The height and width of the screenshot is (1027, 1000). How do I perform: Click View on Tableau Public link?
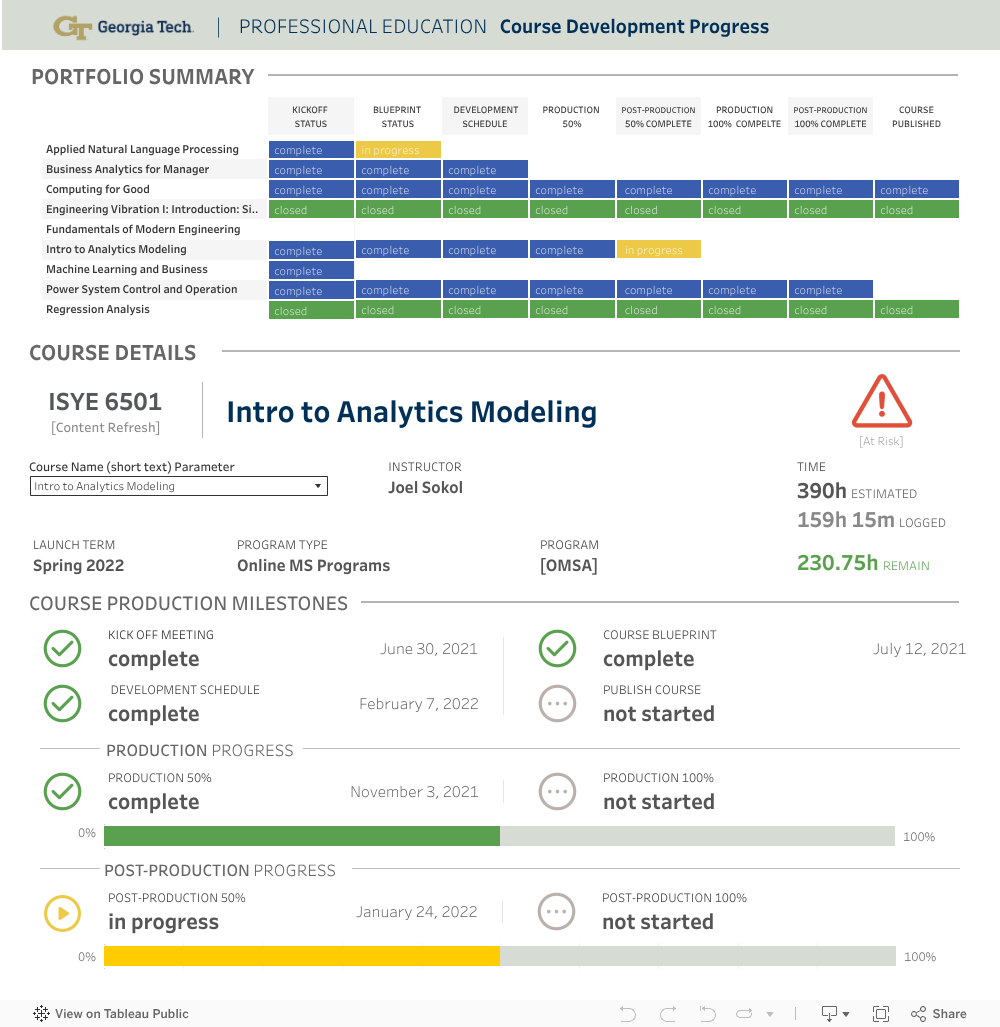point(111,1014)
